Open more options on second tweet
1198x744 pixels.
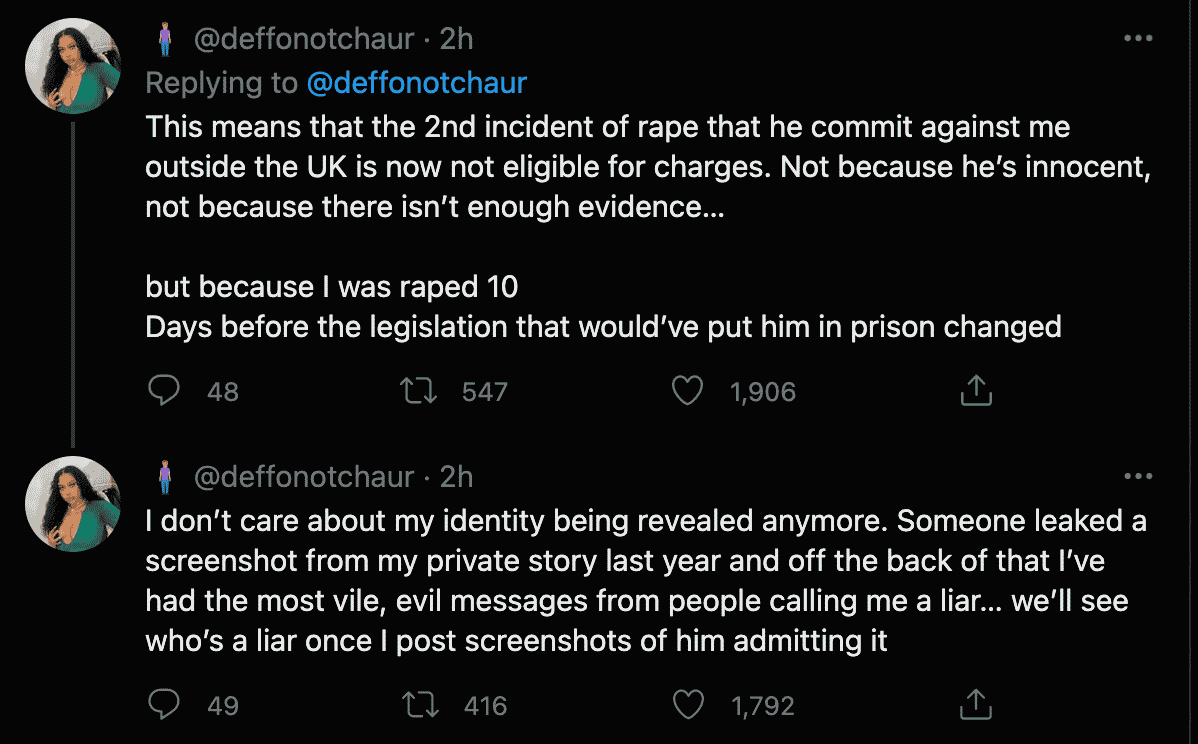point(1139,477)
